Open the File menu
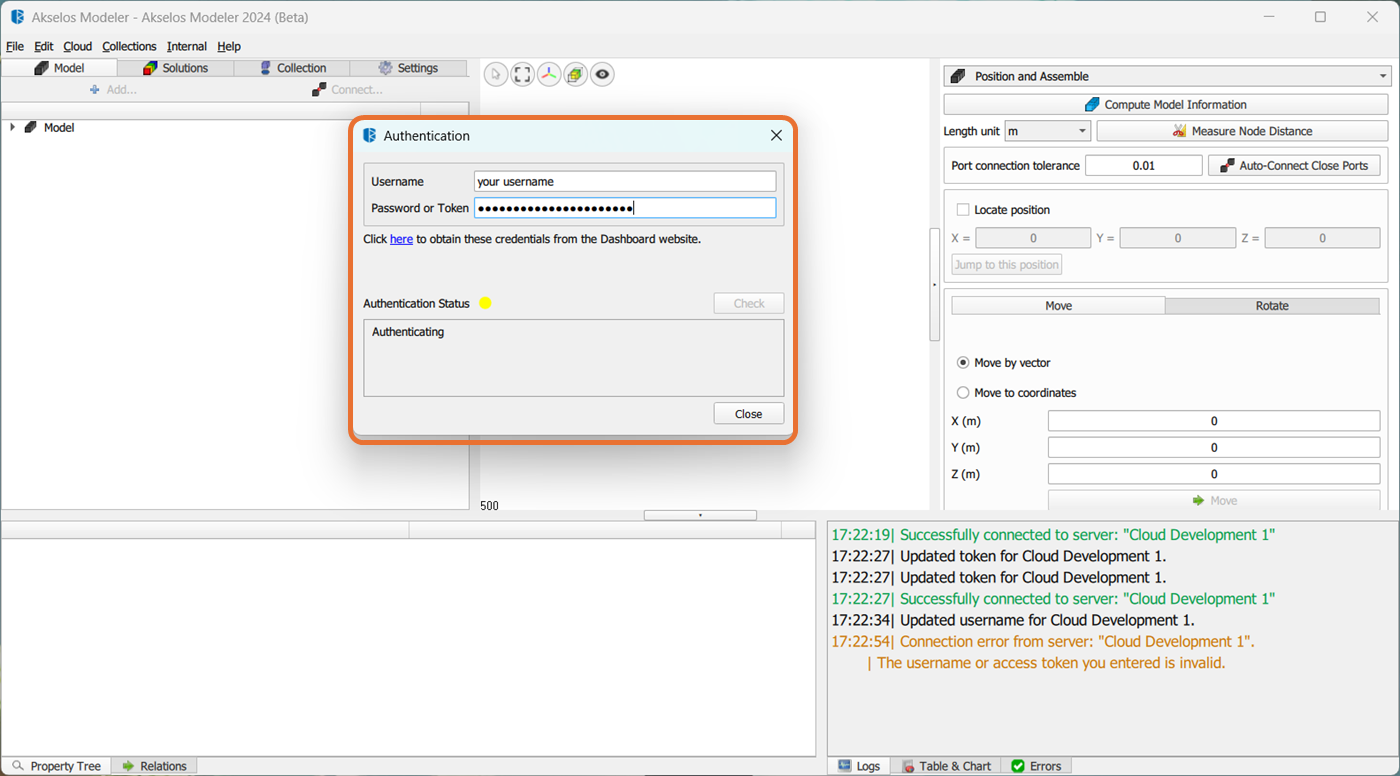 point(15,46)
